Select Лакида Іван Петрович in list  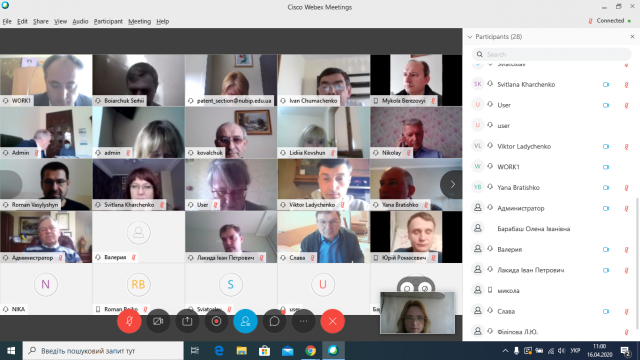(551, 270)
